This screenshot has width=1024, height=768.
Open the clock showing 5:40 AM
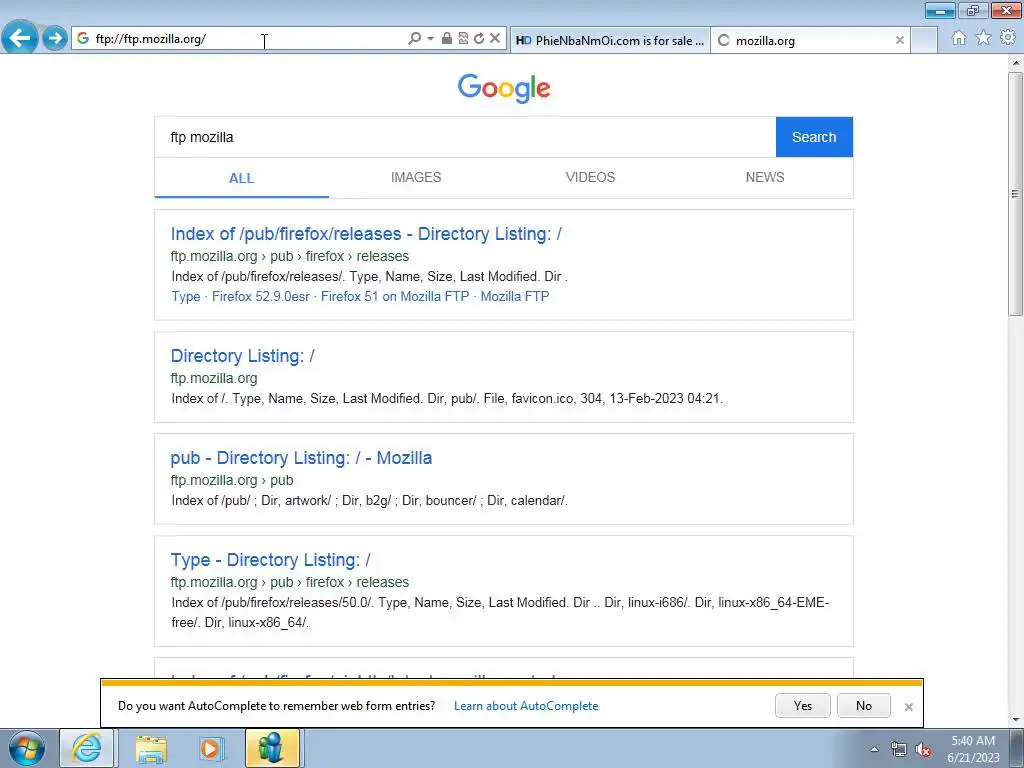tap(973, 749)
